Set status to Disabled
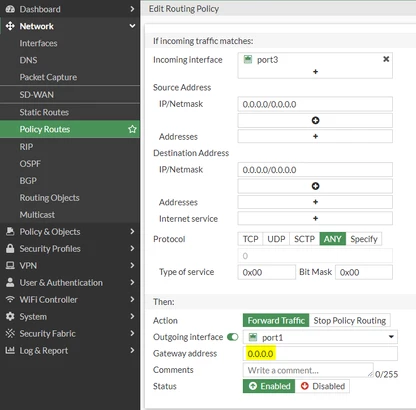Viewport: 416px width, 410px height. click(322, 386)
